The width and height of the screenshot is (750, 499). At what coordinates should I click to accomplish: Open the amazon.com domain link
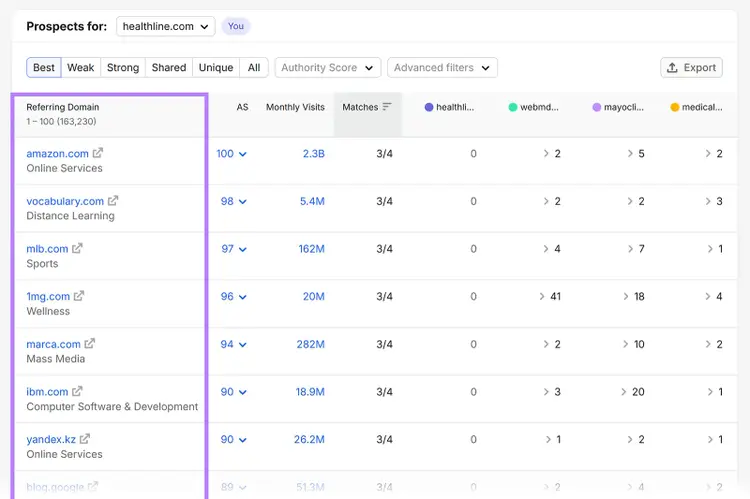(57, 154)
